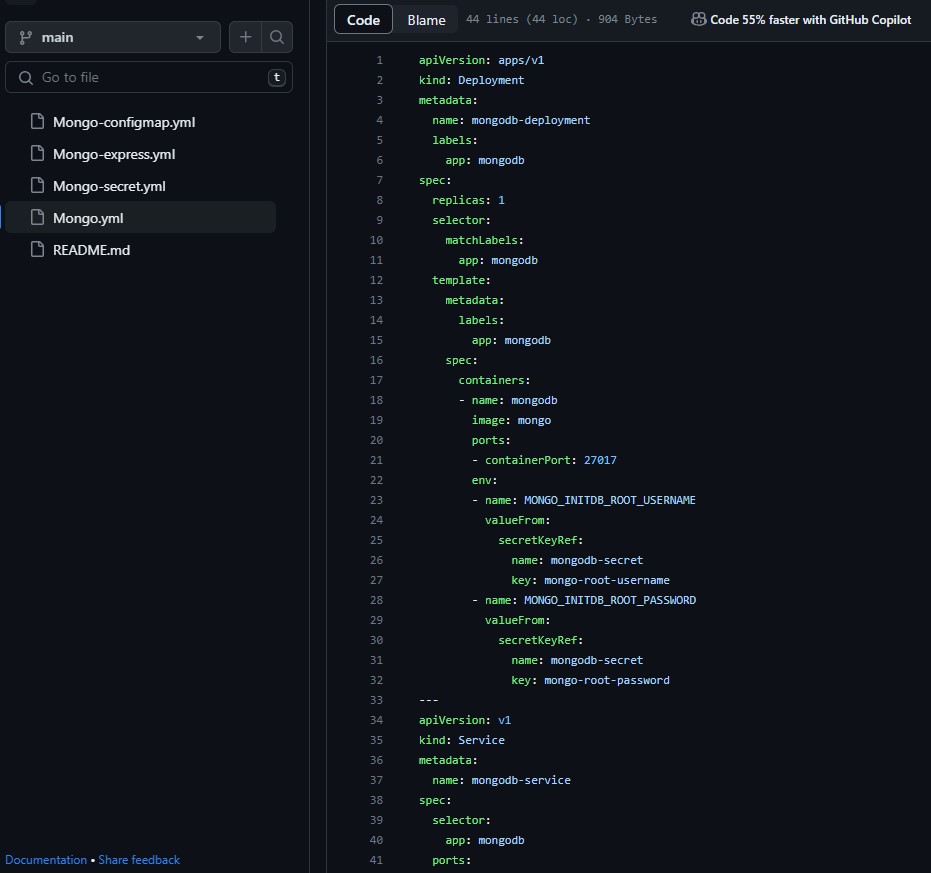
Task: Click line number 23 in gutter
Action: (x=376, y=500)
